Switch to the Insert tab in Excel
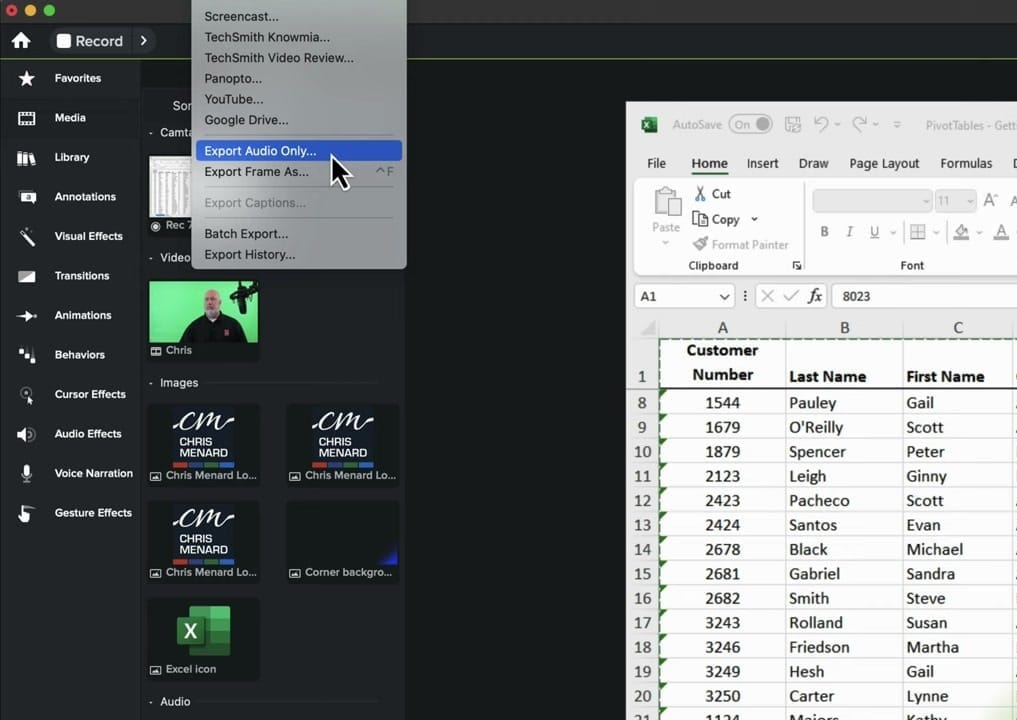The width and height of the screenshot is (1017, 720). 762,163
